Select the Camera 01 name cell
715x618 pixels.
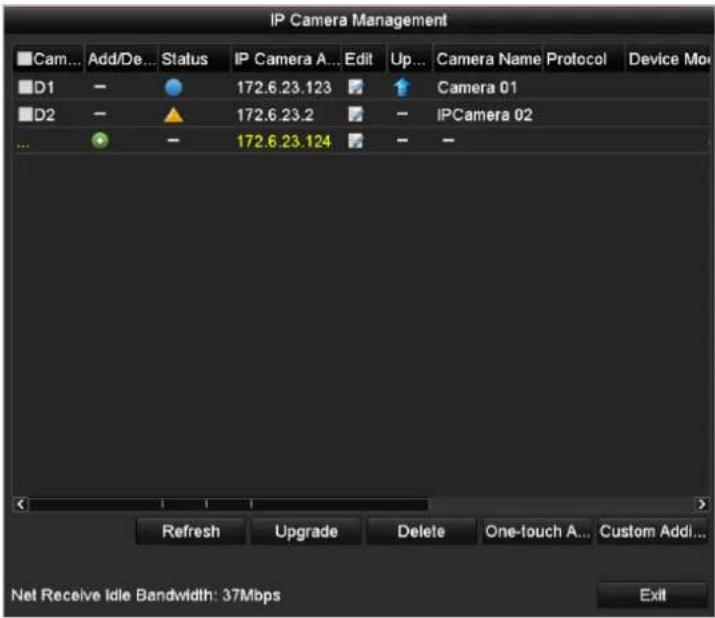(477, 88)
